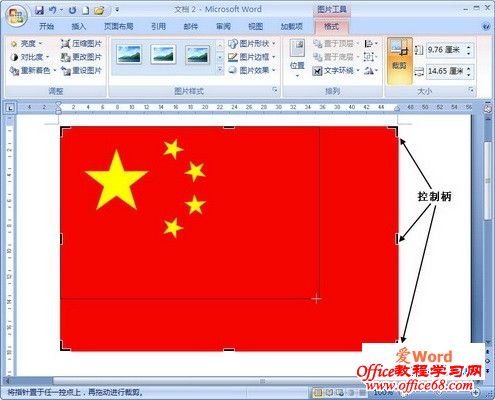Viewport: 495px width, 400px height.
Task: Click the Rotate objects icon
Action: click(371, 70)
